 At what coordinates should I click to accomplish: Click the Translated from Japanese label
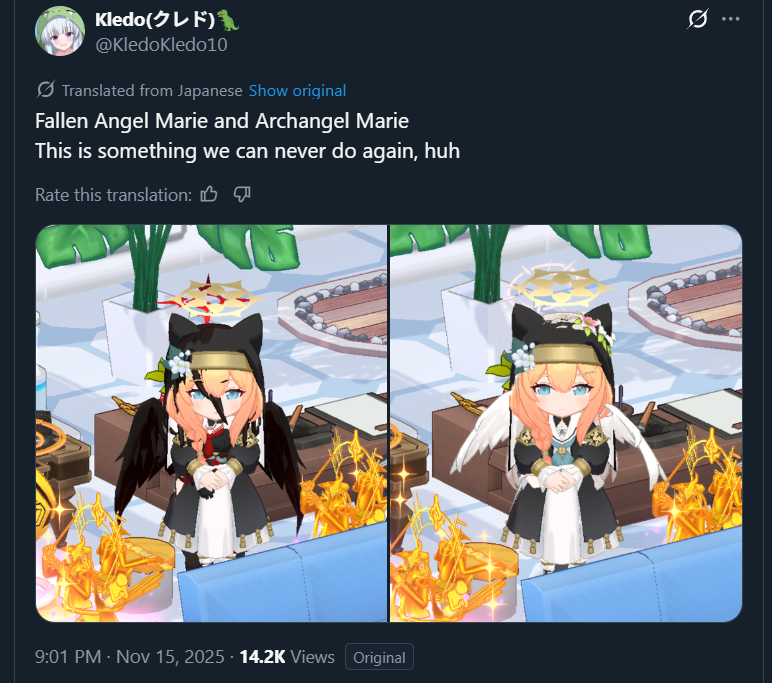click(x=152, y=91)
